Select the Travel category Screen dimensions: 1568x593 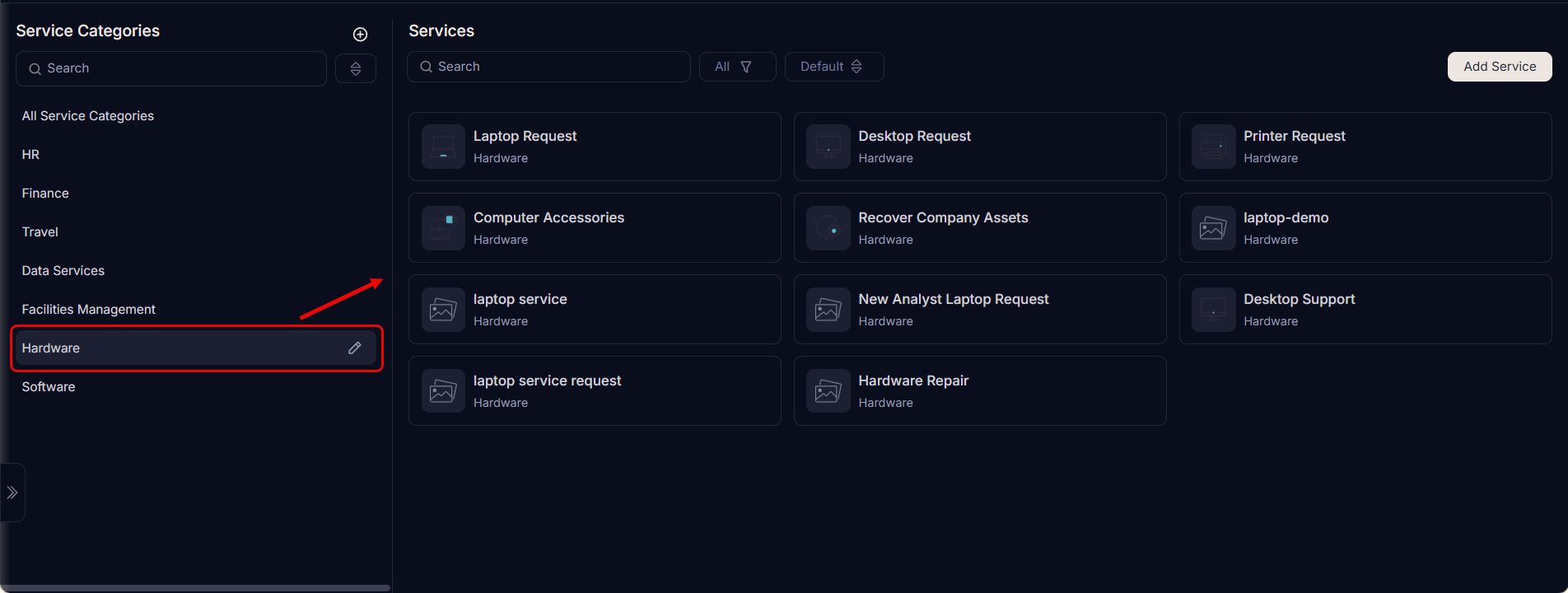40,232
